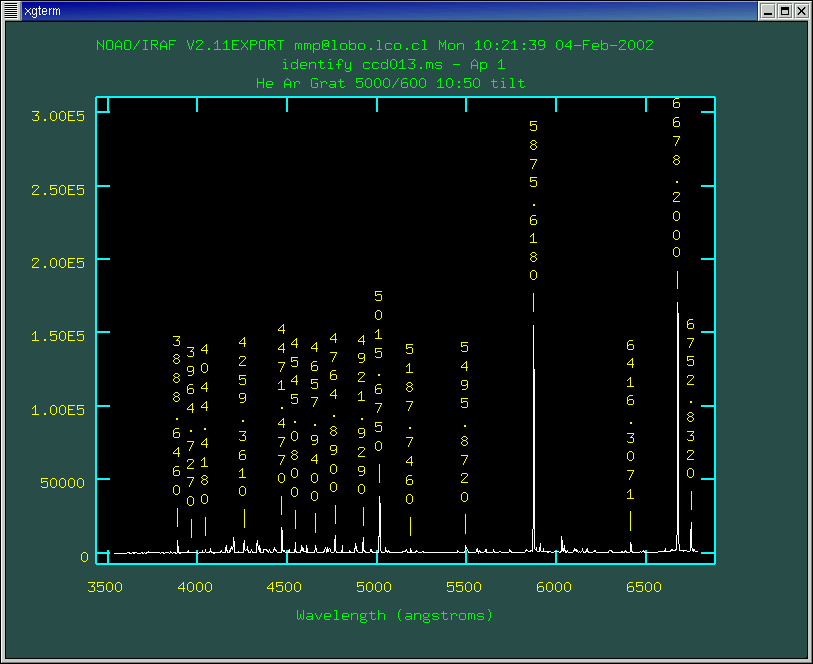This screenshot has height=664, width=813.
Task: Select the 3964.7270 line label
Action: pos(191,427)
